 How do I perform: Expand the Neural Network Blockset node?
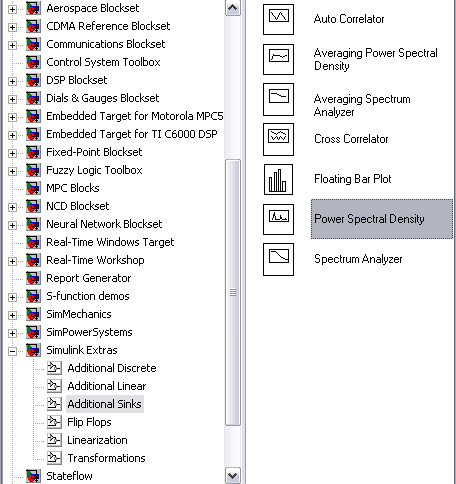tap(12, 225)
